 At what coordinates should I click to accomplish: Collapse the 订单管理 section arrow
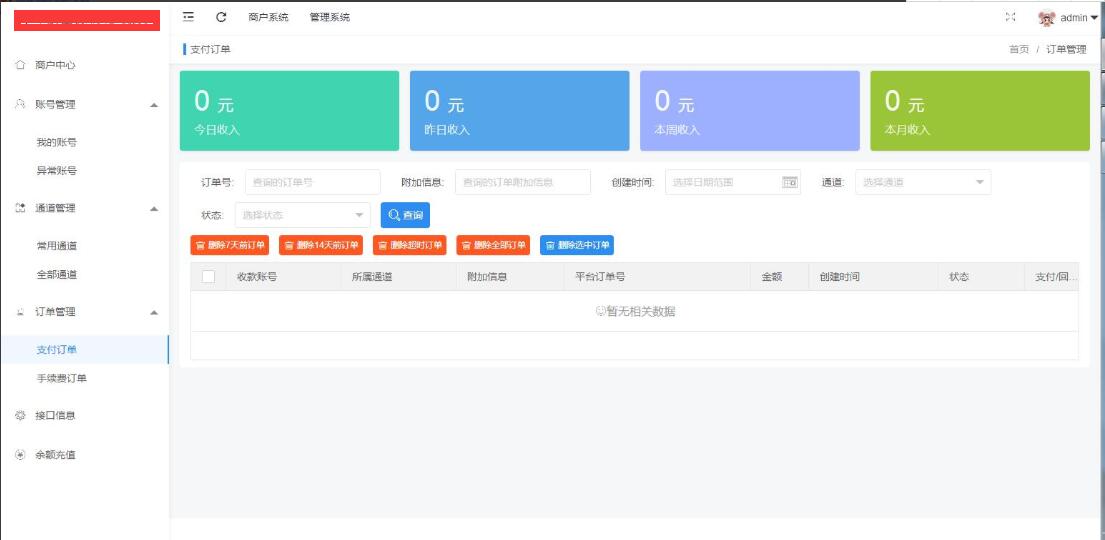click(154, 312)
